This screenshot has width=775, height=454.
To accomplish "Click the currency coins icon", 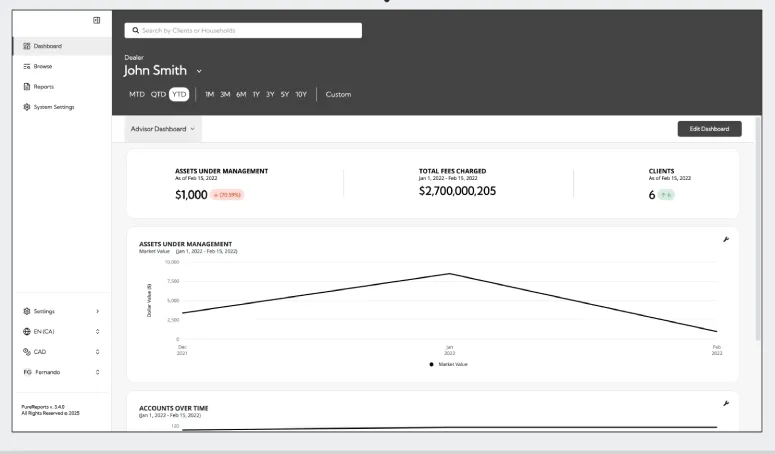I will (x=27, y=352).
